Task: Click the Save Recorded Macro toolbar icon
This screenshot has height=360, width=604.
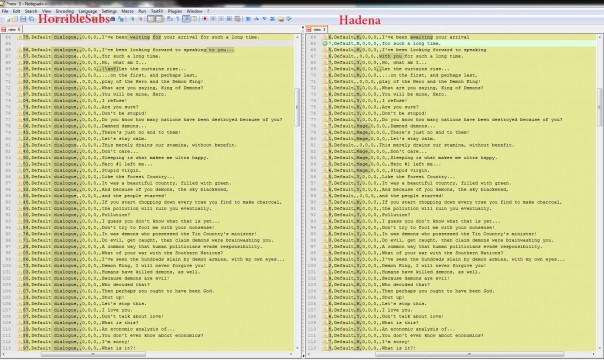Action: pos(238,19)
